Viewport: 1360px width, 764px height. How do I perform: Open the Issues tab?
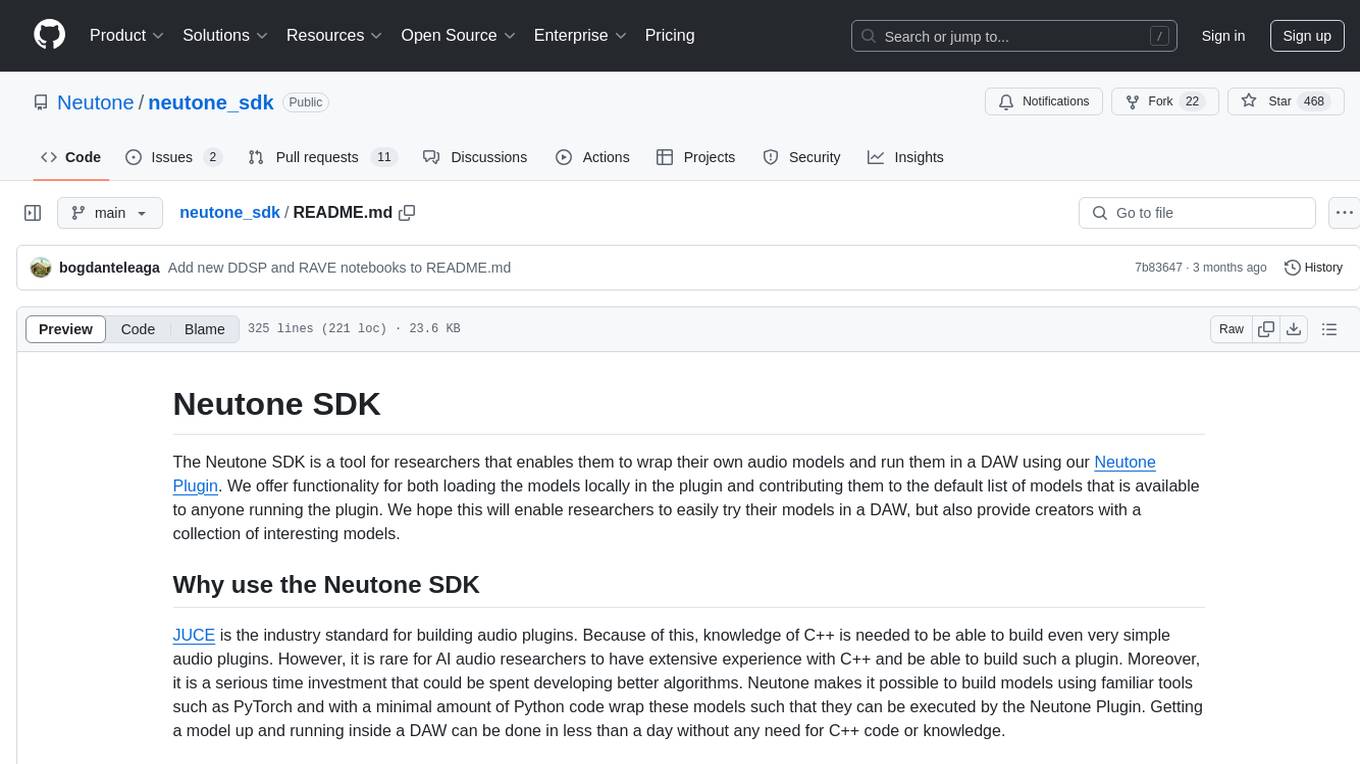pos(173,157)
